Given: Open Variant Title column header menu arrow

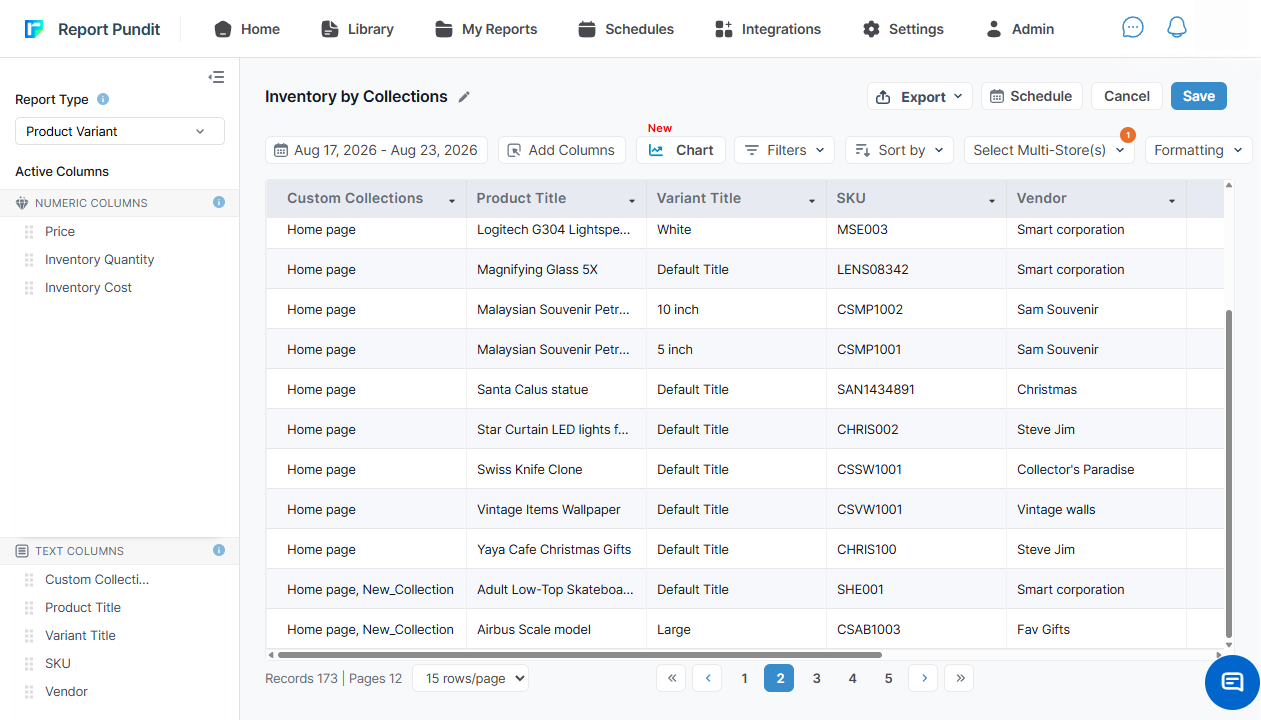Looking at the screenshot, I should pos(812,201).
